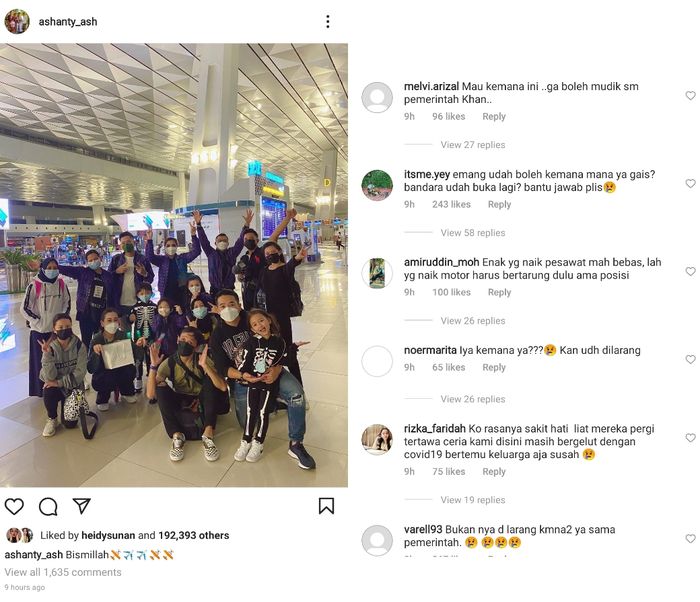Like itsme.yey's comment heart
This screenshot has width=700, height=602.
[x=691, y=184]
